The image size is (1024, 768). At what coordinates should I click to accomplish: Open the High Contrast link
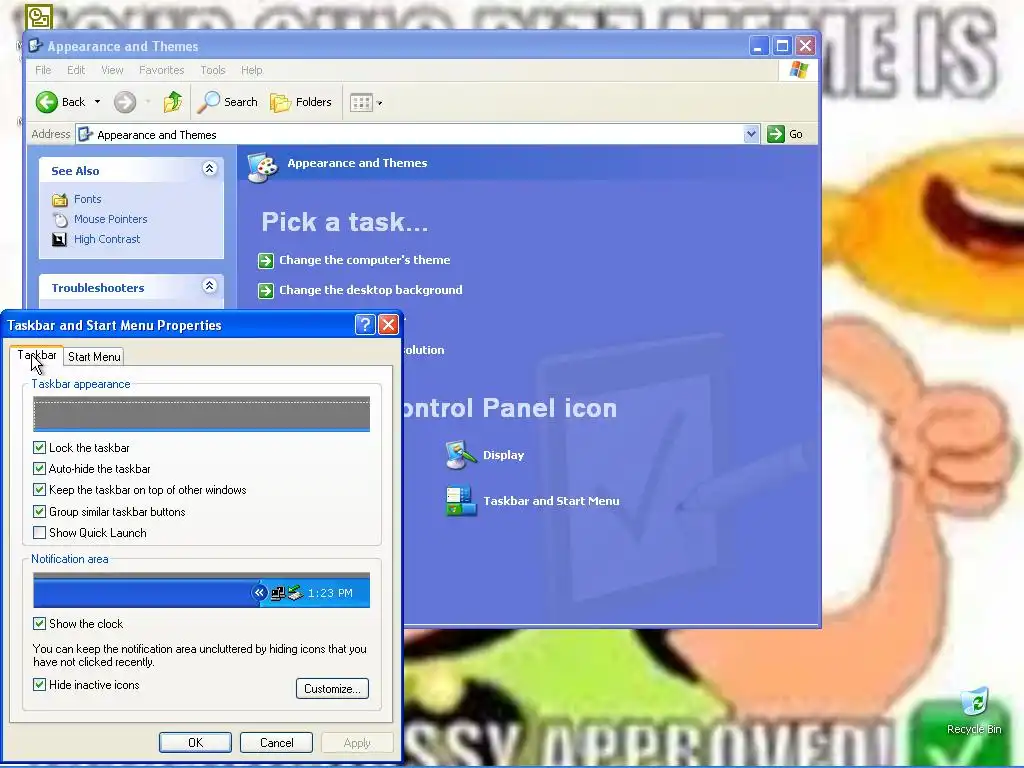coord(107,239)
